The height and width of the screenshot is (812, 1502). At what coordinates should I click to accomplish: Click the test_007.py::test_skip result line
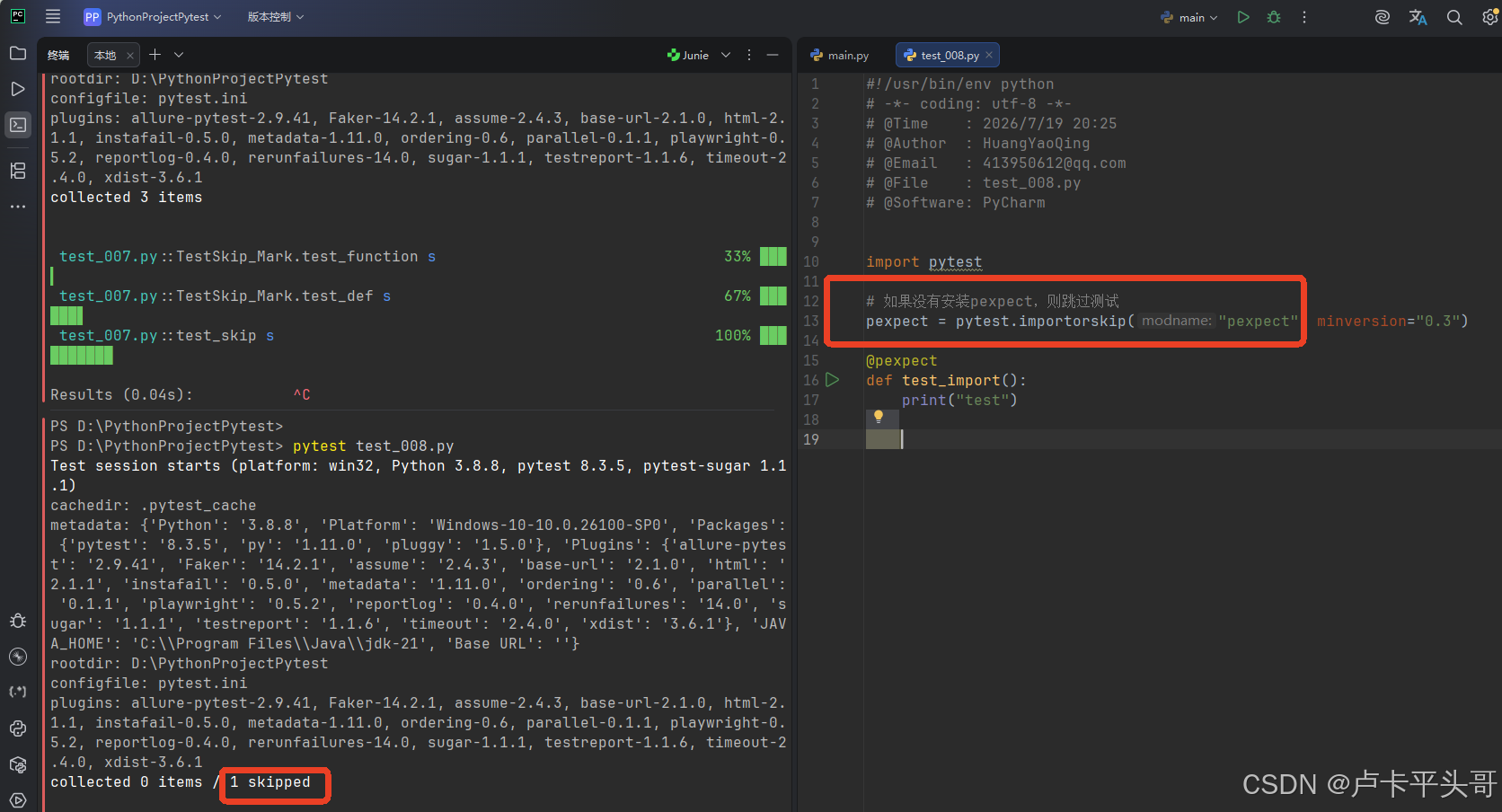click(167, 335)
